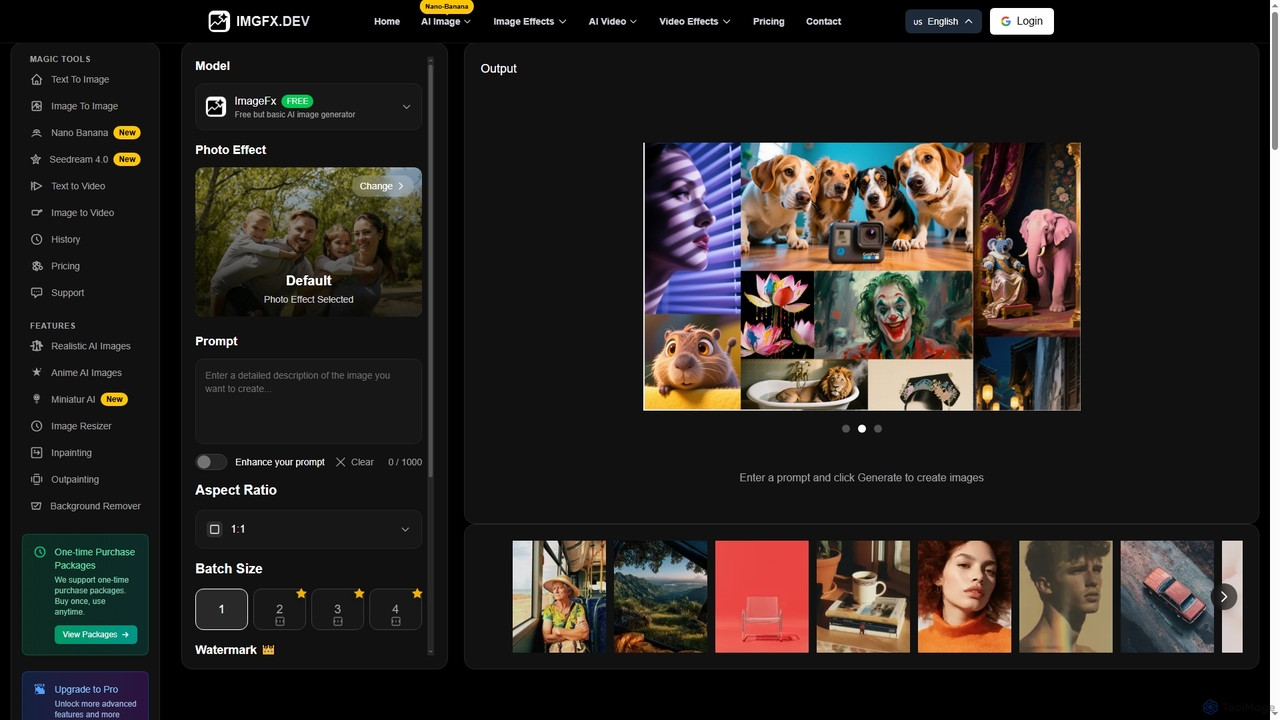Expand the Video Effects menu
1280x720 pixels.
point(695,21)
